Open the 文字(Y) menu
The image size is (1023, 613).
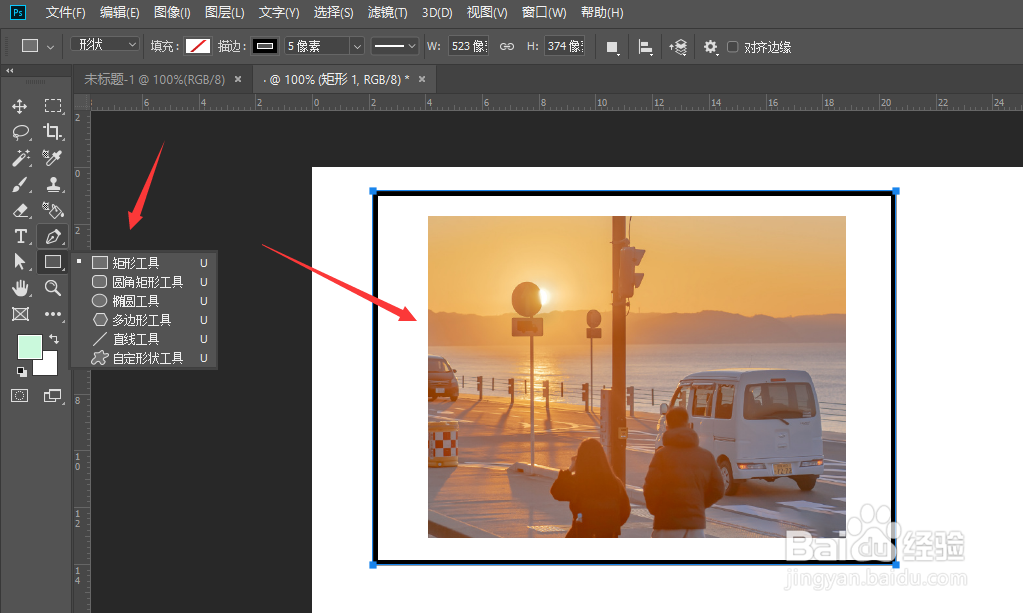pyautogui.click(x=279, y=12)
